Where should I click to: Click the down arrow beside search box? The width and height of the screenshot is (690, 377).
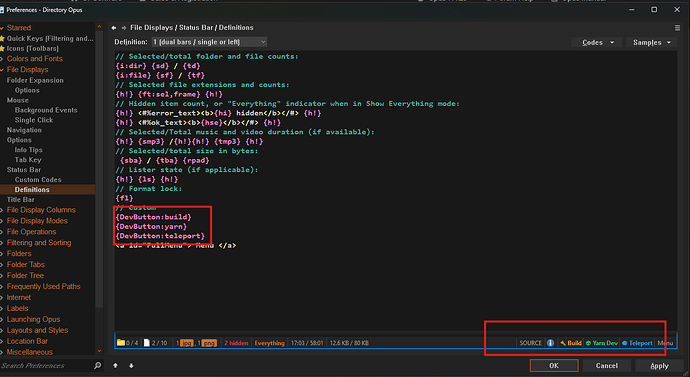[131, 365]
